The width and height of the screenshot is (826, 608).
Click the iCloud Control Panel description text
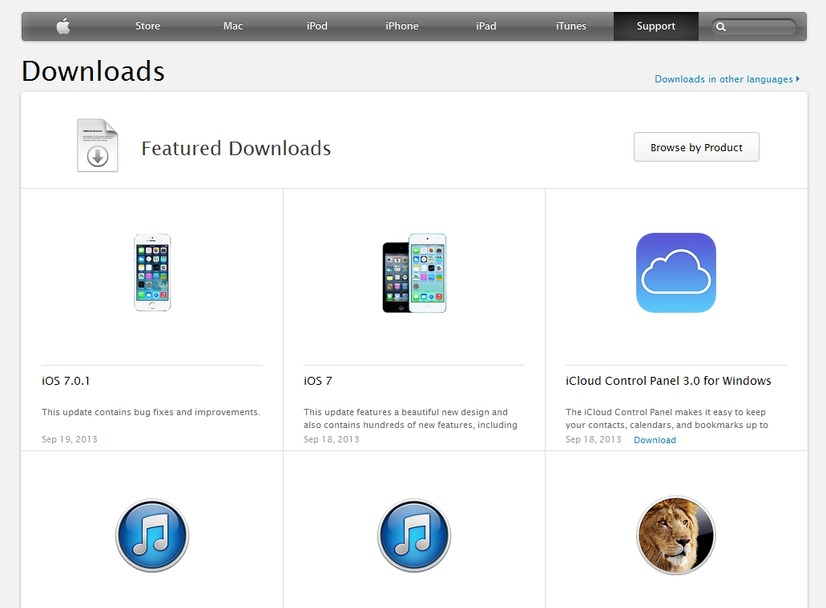point(667,418)
